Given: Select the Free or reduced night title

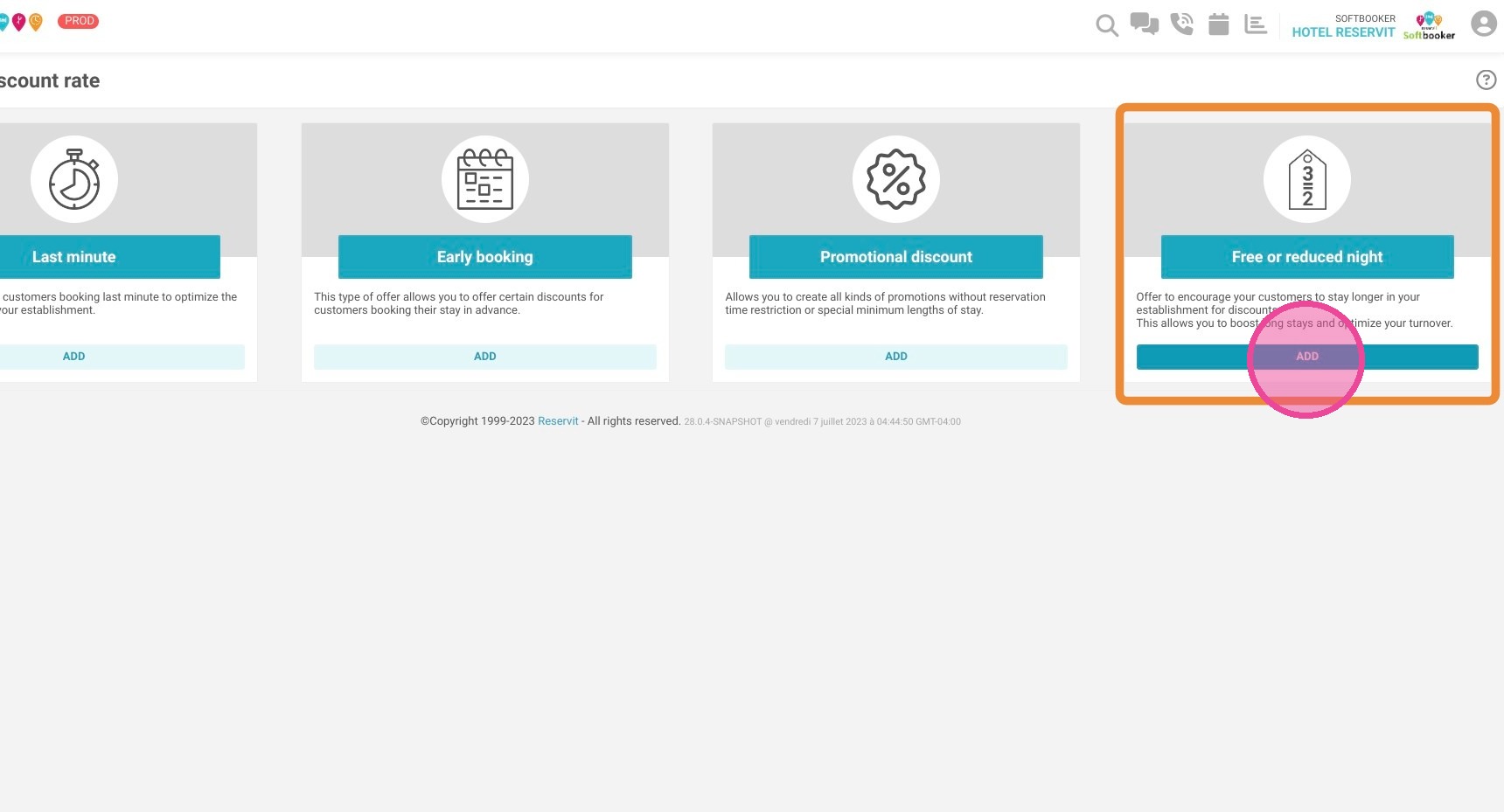Looking at the screenshot, I should coord(1307,257).
